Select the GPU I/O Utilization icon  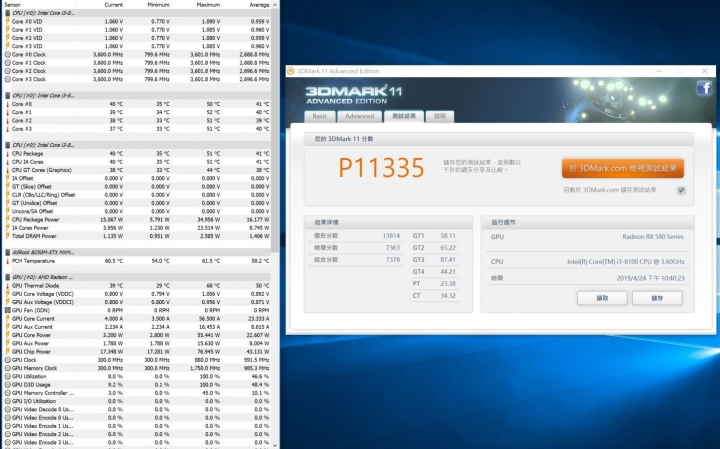[7, 401]
